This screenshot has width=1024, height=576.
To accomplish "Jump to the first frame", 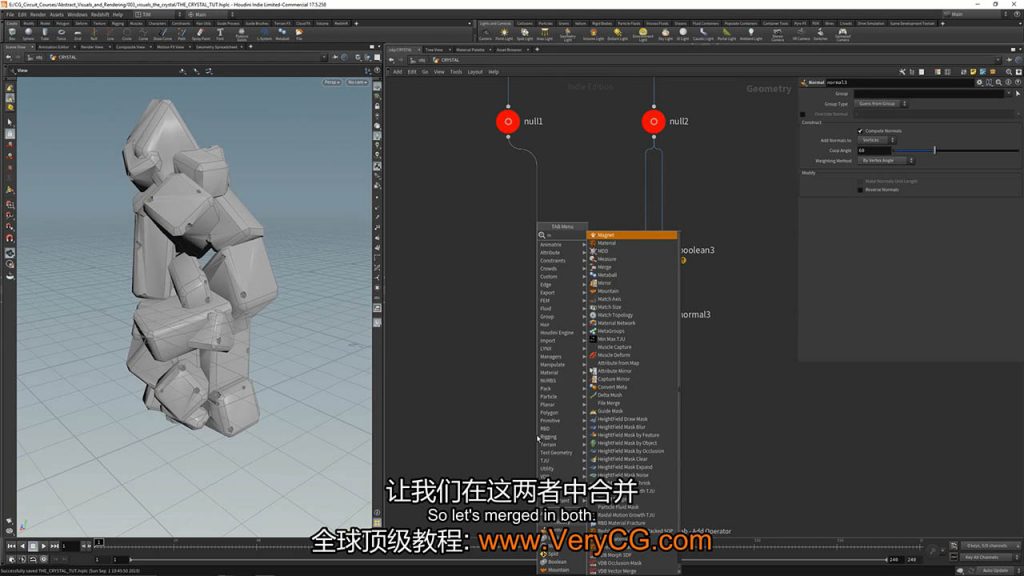I will point(11,546).
